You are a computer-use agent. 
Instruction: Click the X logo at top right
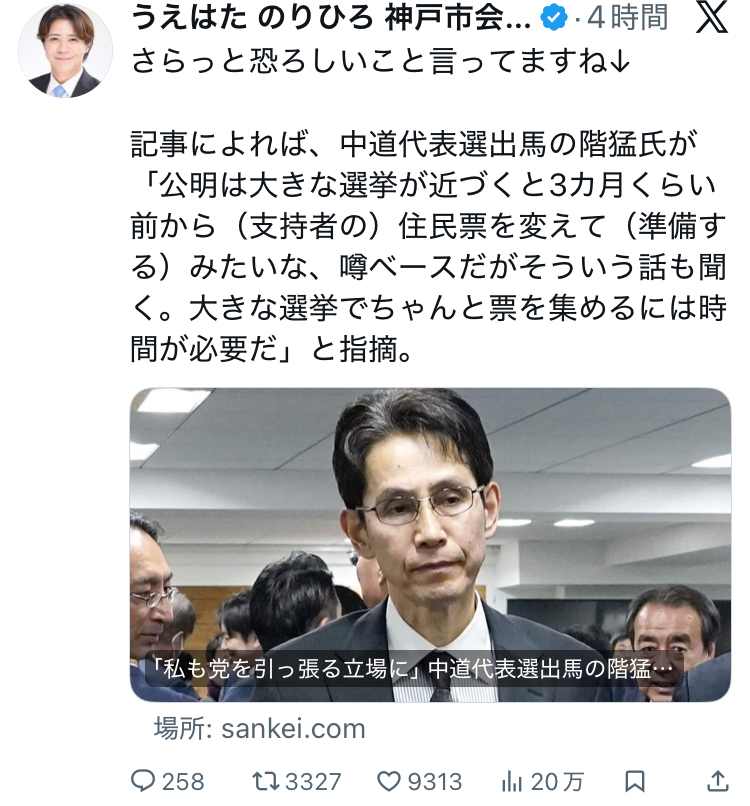(712, 17)
